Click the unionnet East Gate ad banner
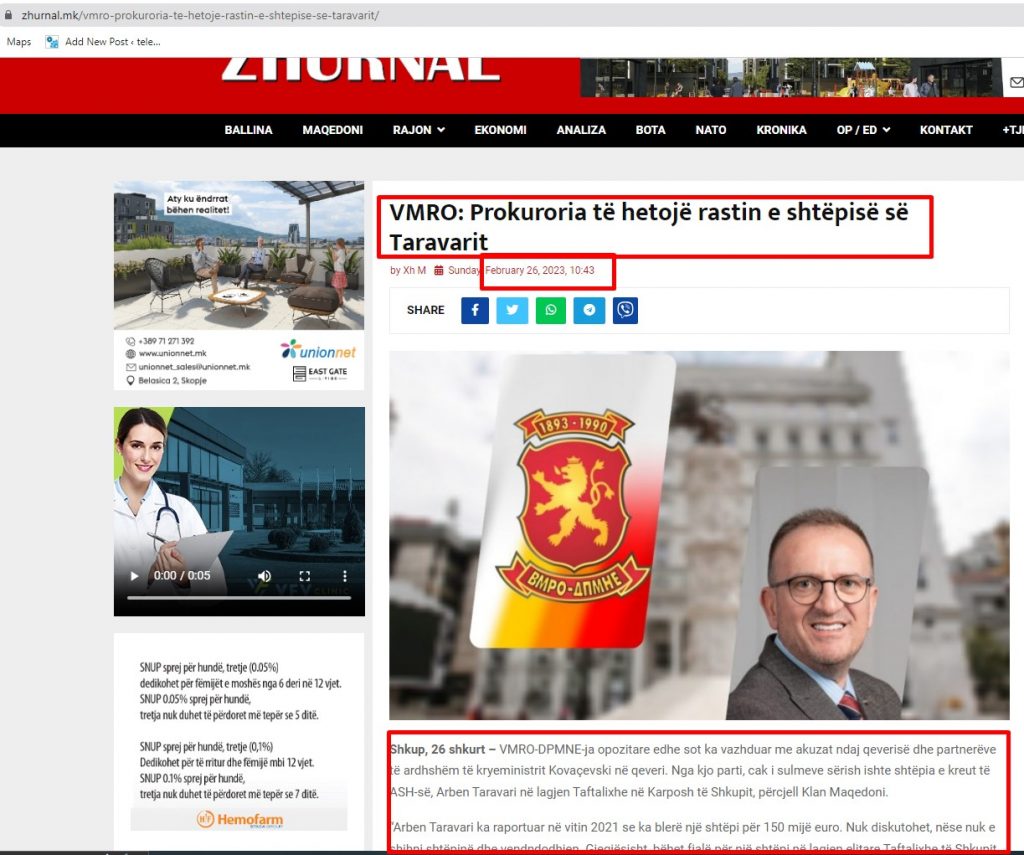1024x855 pixels. tap(239, 285)
